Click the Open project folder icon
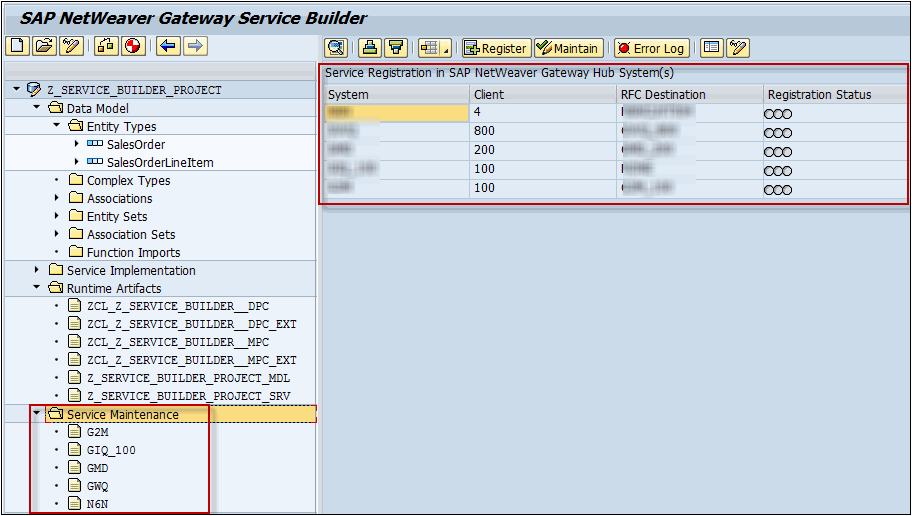The width and height of the screenshot is (912, 516). pos(43,46)
